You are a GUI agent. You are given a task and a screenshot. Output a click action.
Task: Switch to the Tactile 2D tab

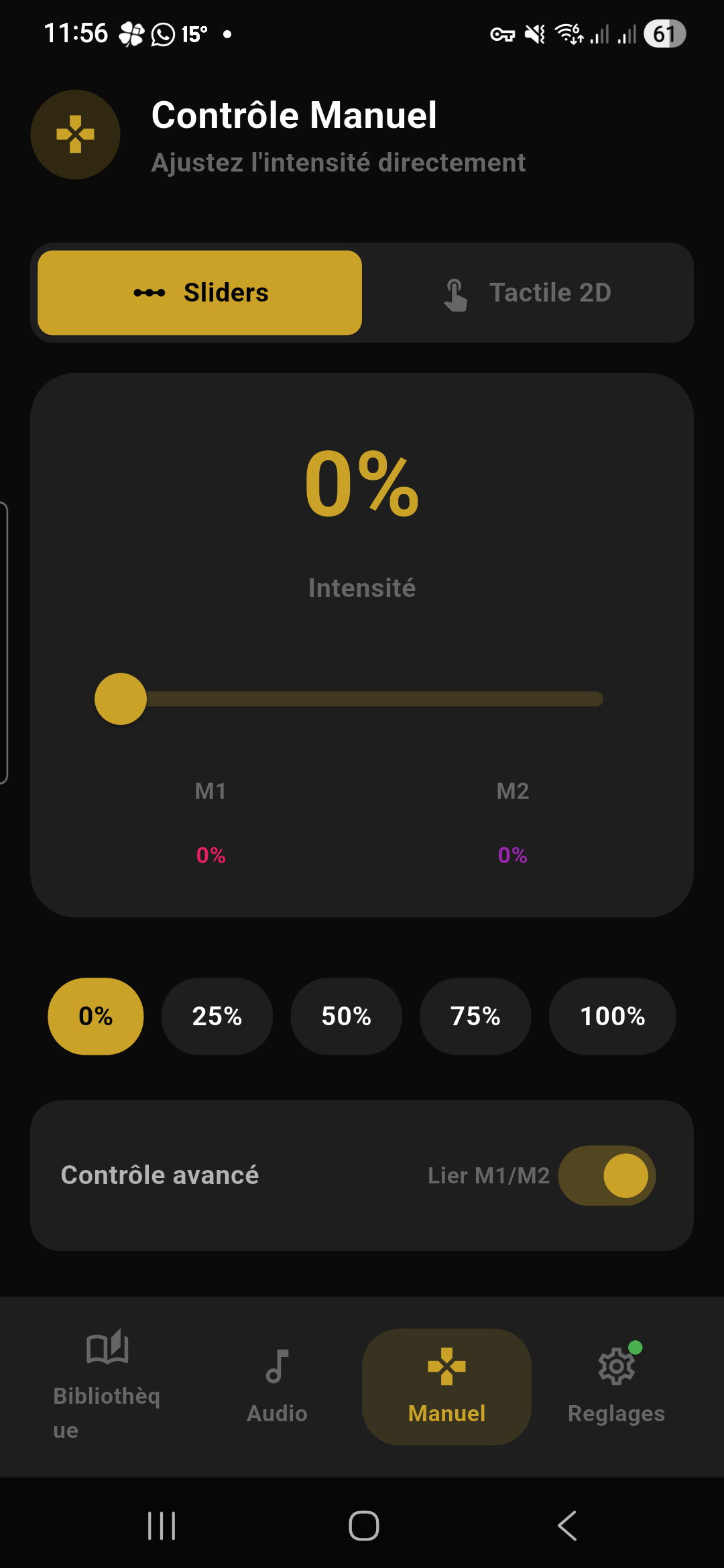click(528, 293)
